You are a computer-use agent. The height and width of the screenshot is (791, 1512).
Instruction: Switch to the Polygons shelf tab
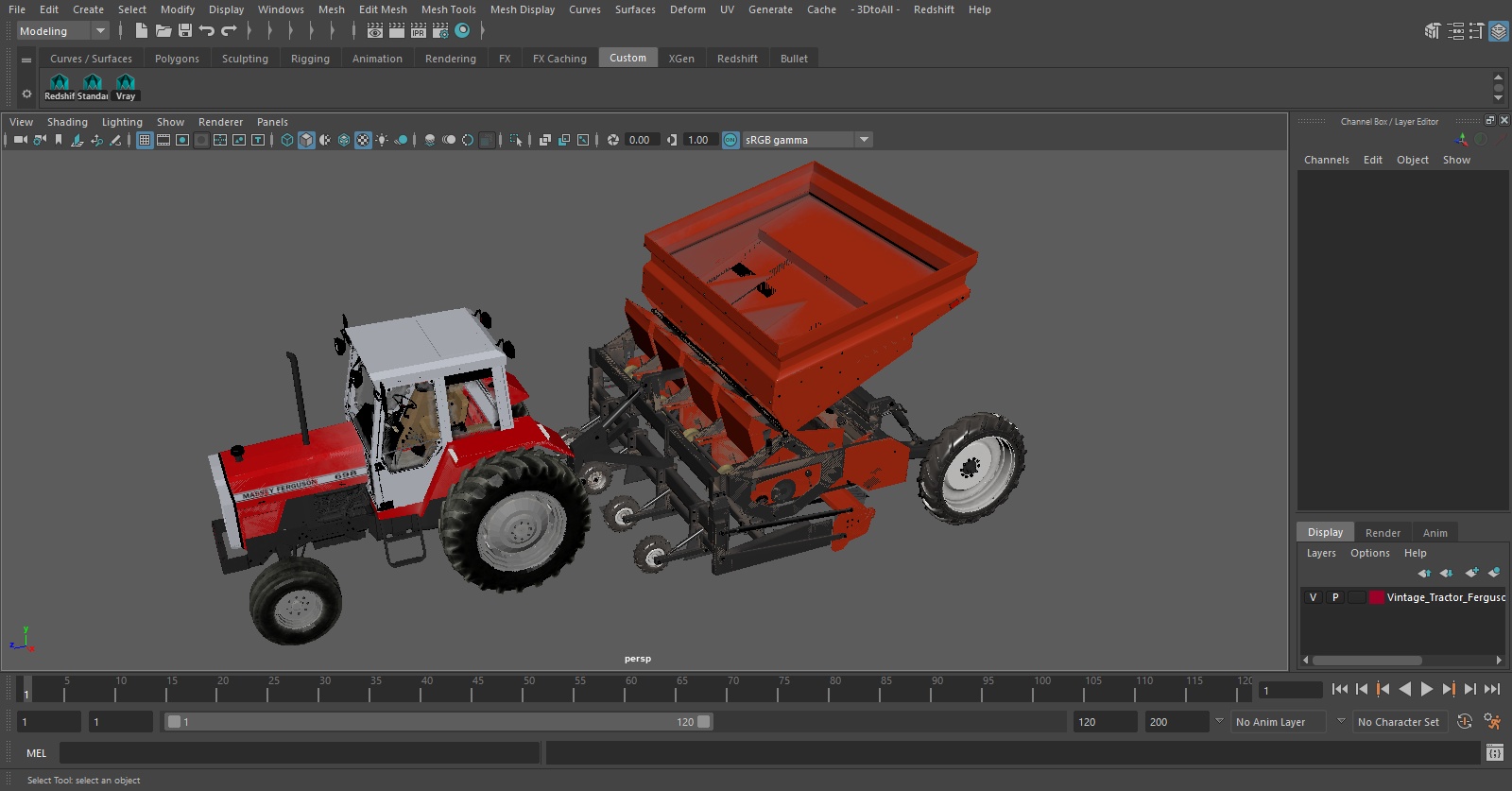(177, 59)
